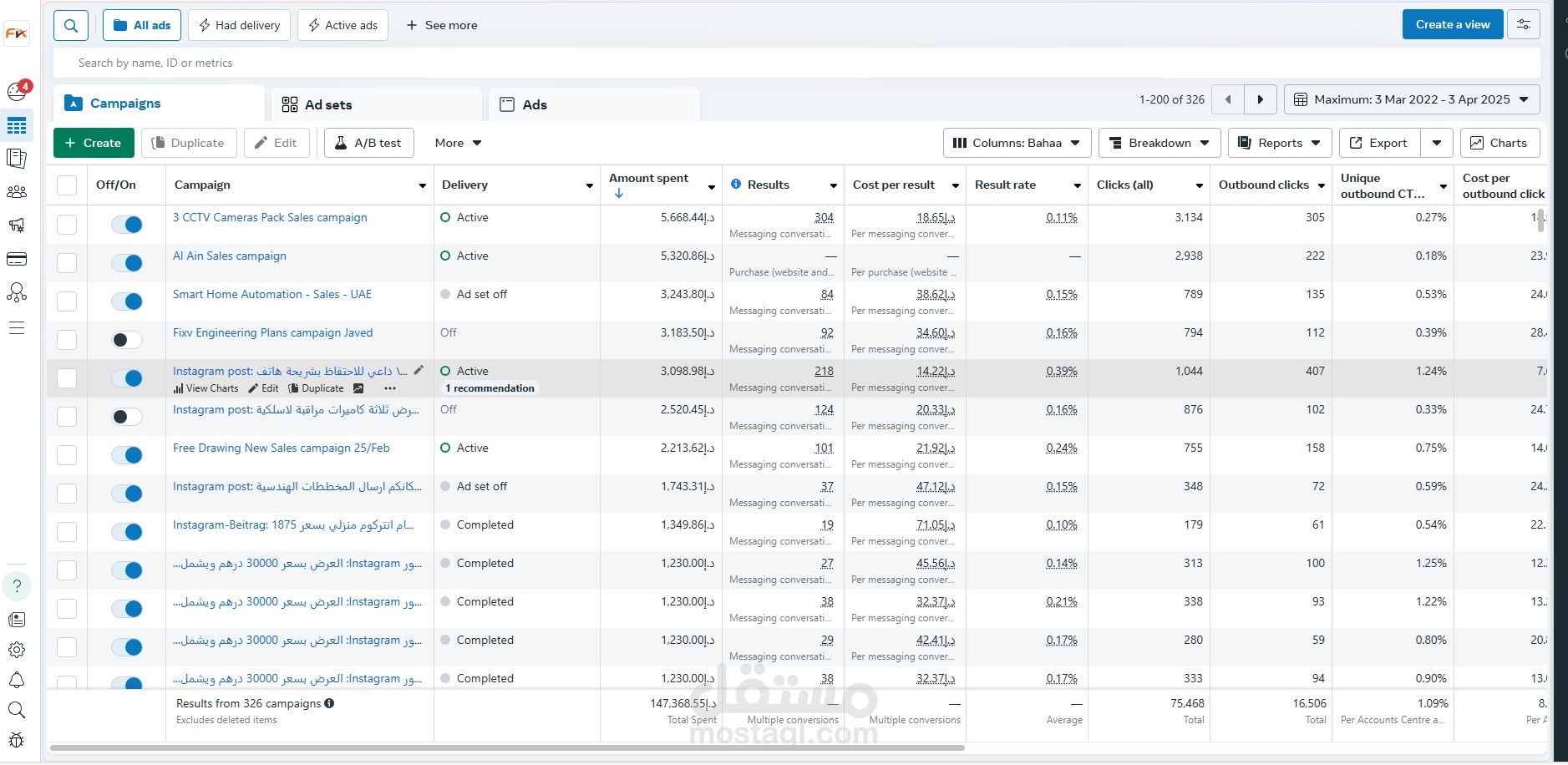Viewport: 1568px width, 765px height.
Task: Turn off 3 CCTV Cameras Pack campaign
Action: tap(127, 225)
